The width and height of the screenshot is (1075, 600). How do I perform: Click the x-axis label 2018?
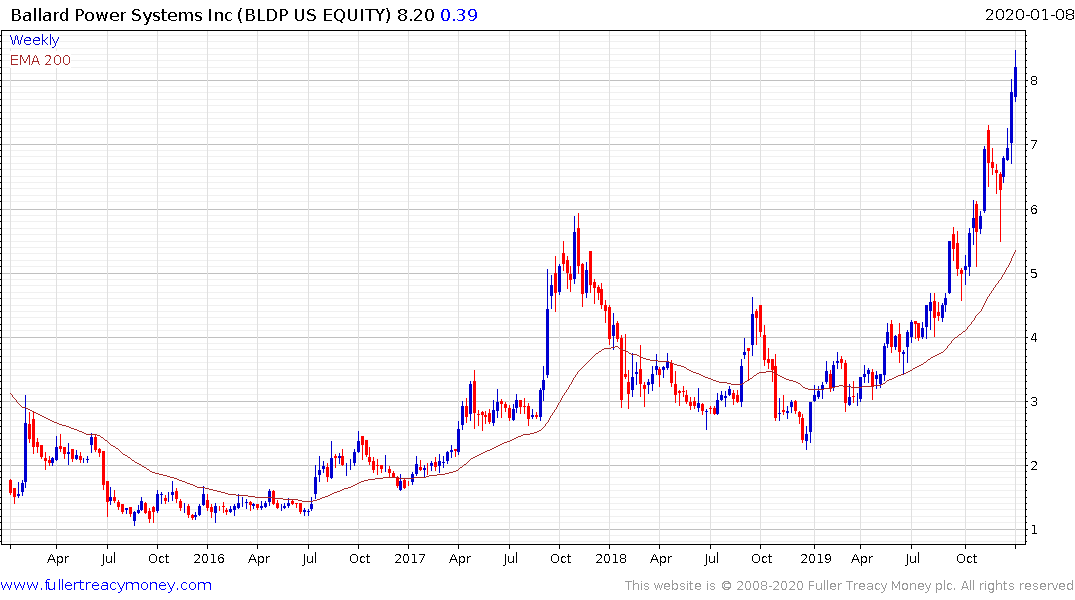point(611,558)
